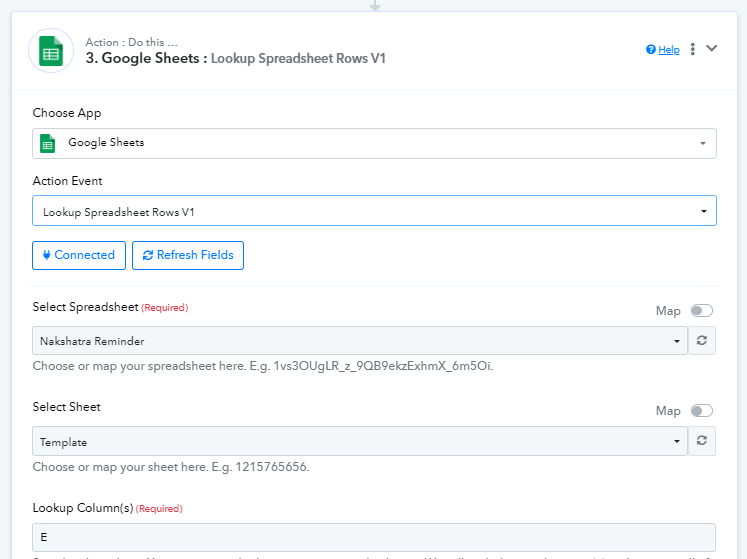Click the Lookup Column(s) input field

[374, 538]
